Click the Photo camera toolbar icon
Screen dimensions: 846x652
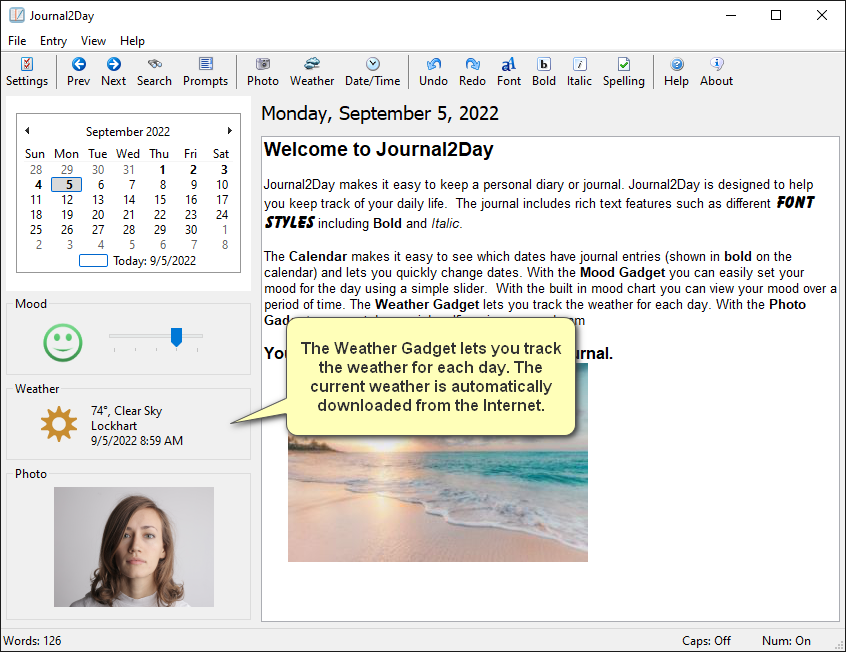pyautogui.click(x=263, y=72)
